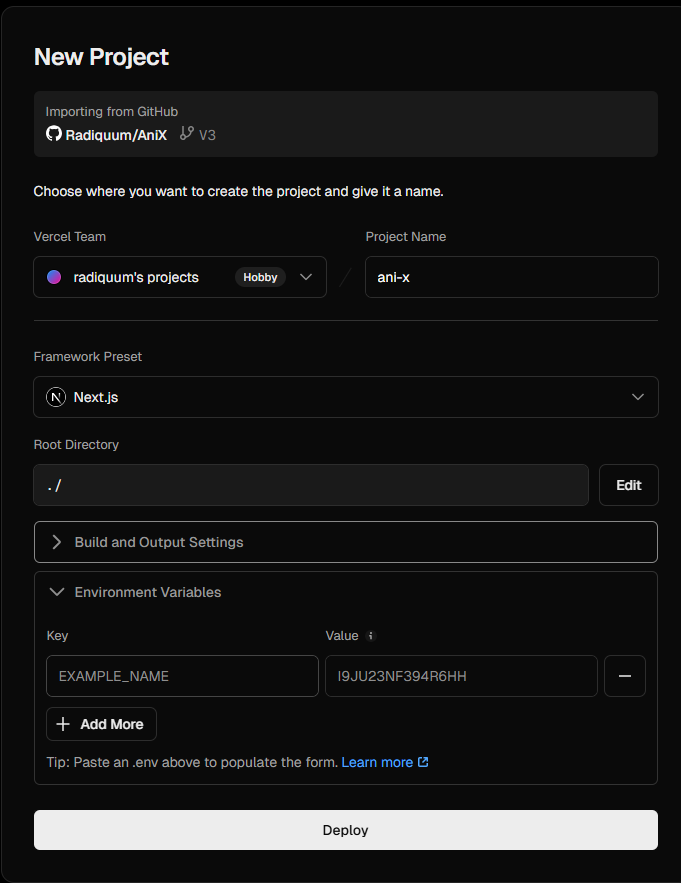Click the gradient team avatar for radiquum's projects
Screen dimensions: 681x883
(x=54, y=277)
